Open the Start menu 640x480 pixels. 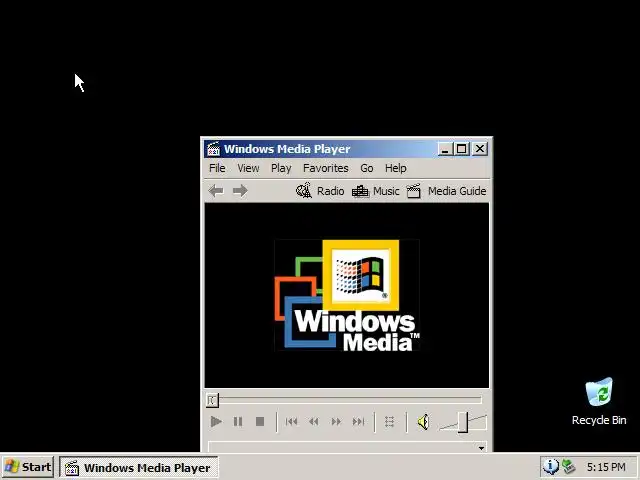[x=28, y=467]
